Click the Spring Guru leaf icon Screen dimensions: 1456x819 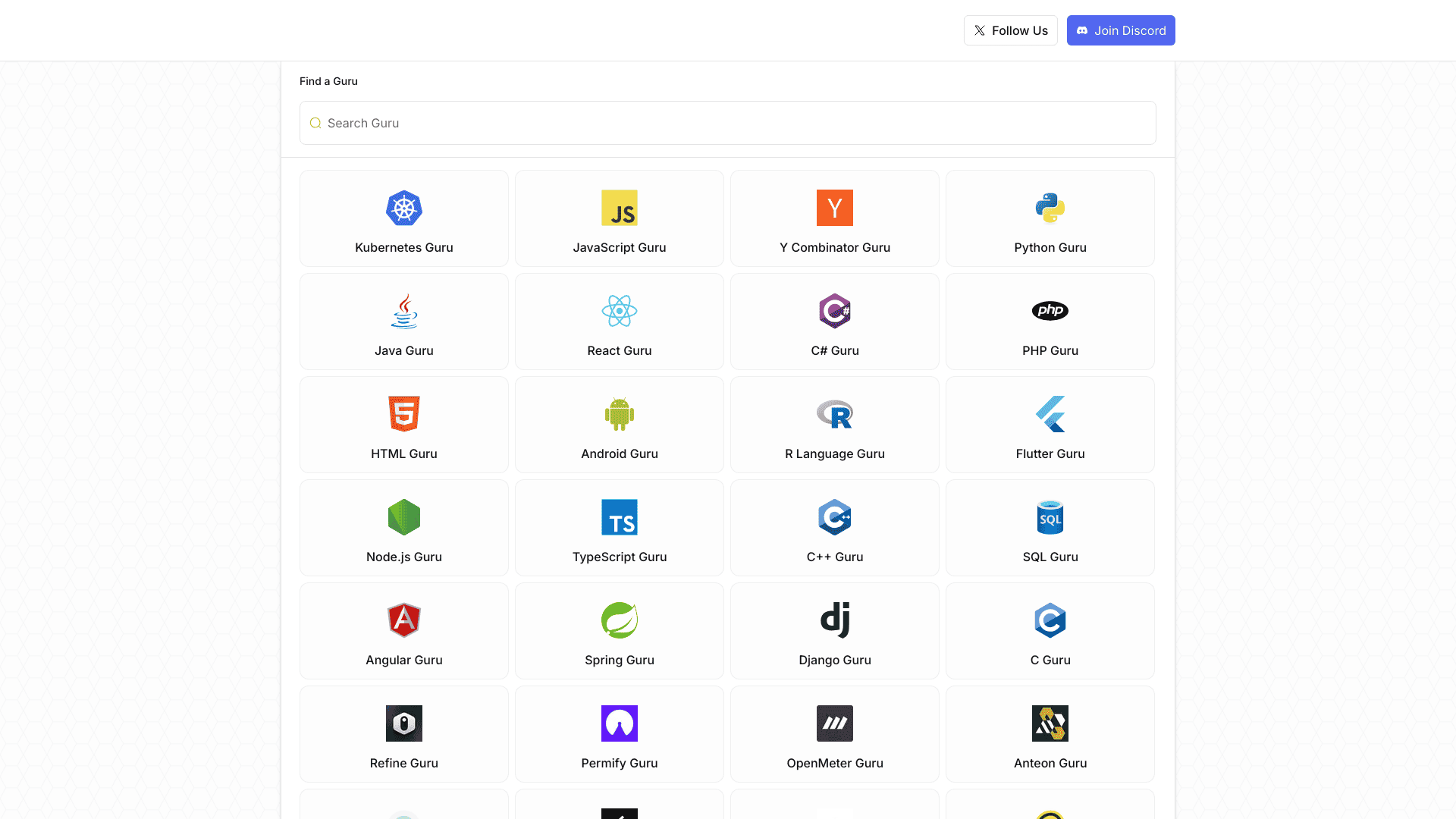click(620, 620)
